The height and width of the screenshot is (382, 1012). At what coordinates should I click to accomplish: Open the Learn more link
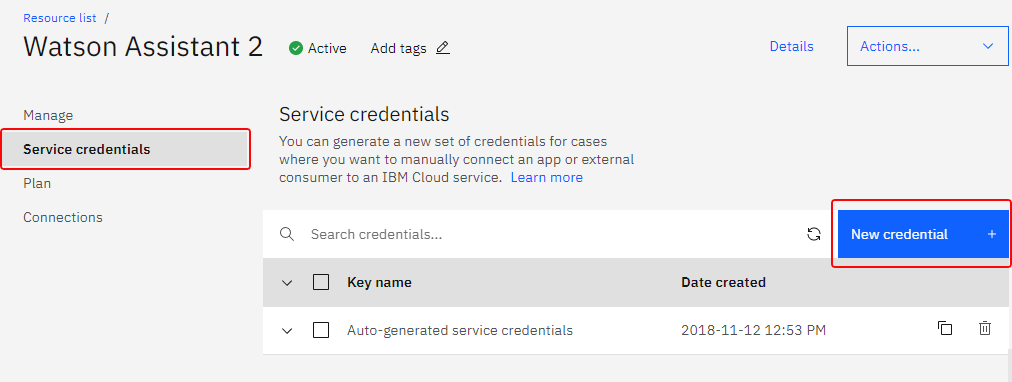pyautogui.click(x=547, y=177)
